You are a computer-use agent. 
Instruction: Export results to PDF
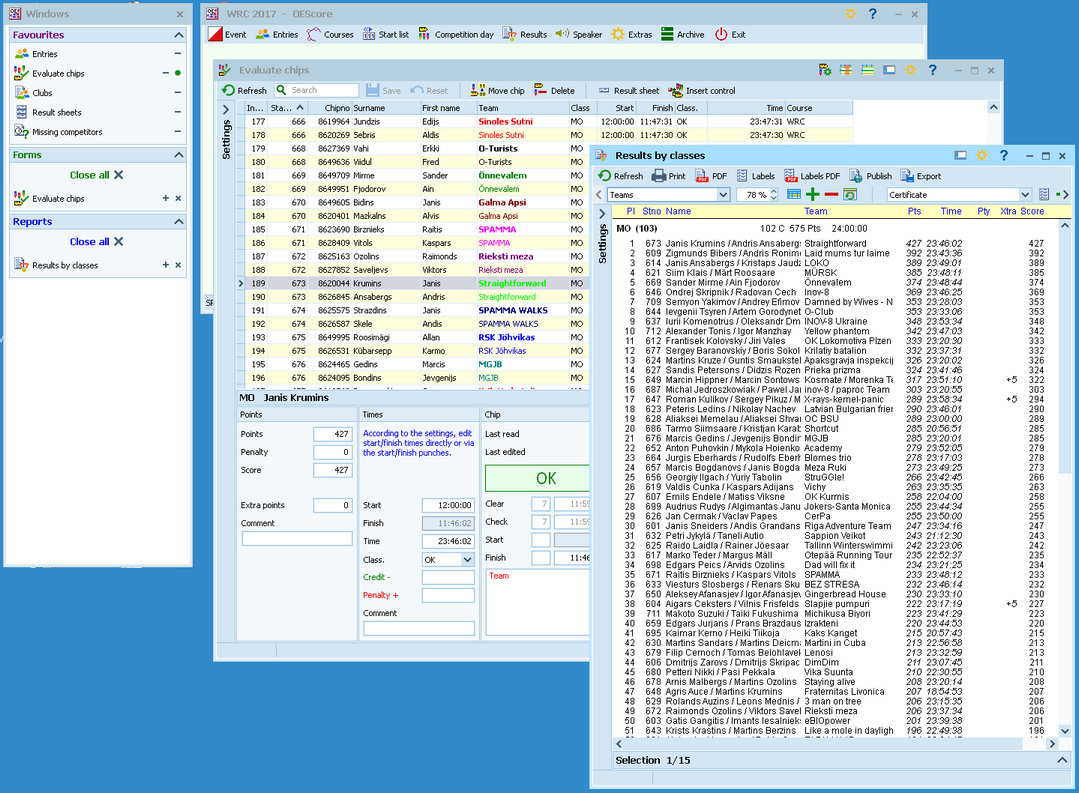[x=711, y=176]
